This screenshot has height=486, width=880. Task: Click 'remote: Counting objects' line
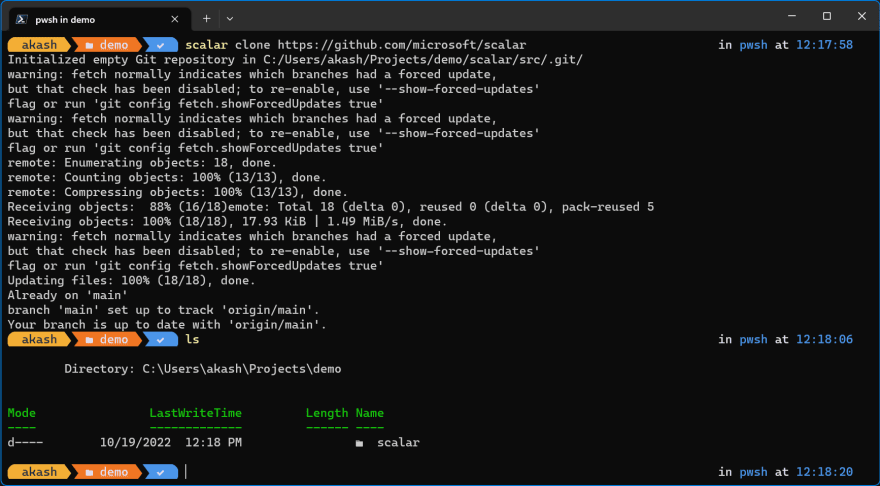(167, 177)
